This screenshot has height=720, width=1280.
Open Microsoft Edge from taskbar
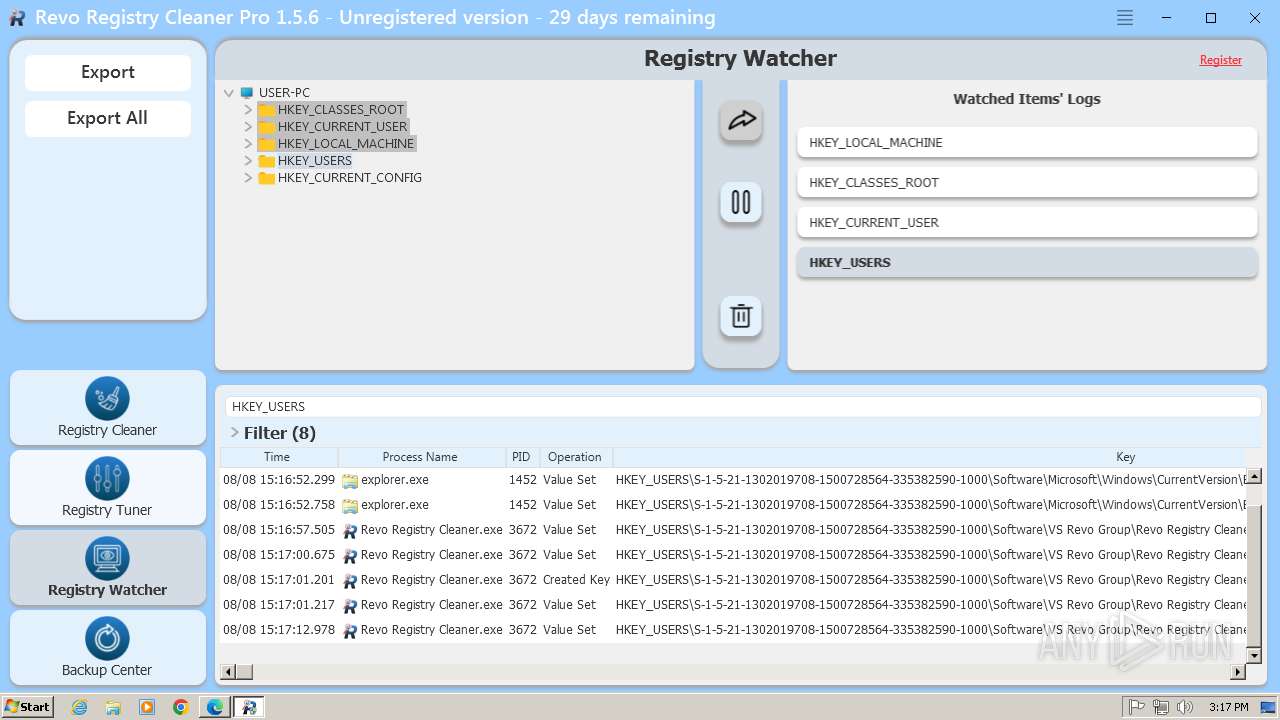(215, 707)
